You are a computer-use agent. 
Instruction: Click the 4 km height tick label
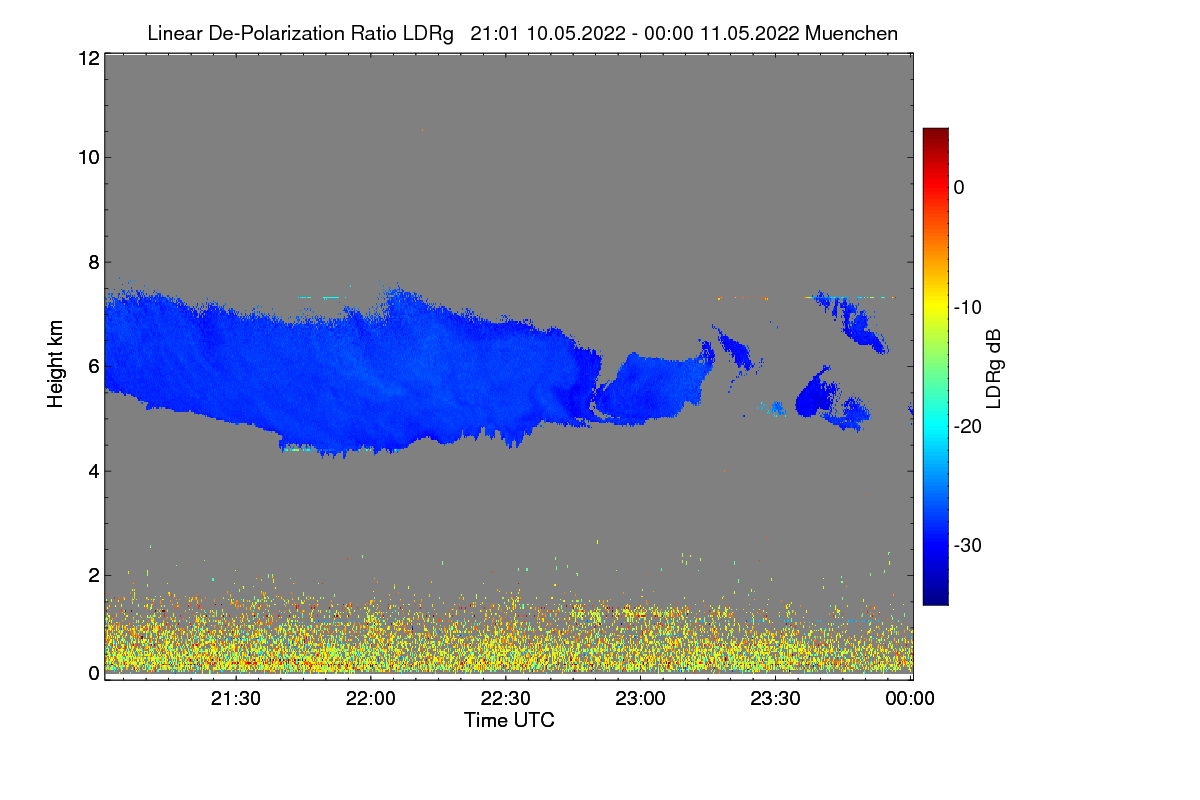click(93, 471)
